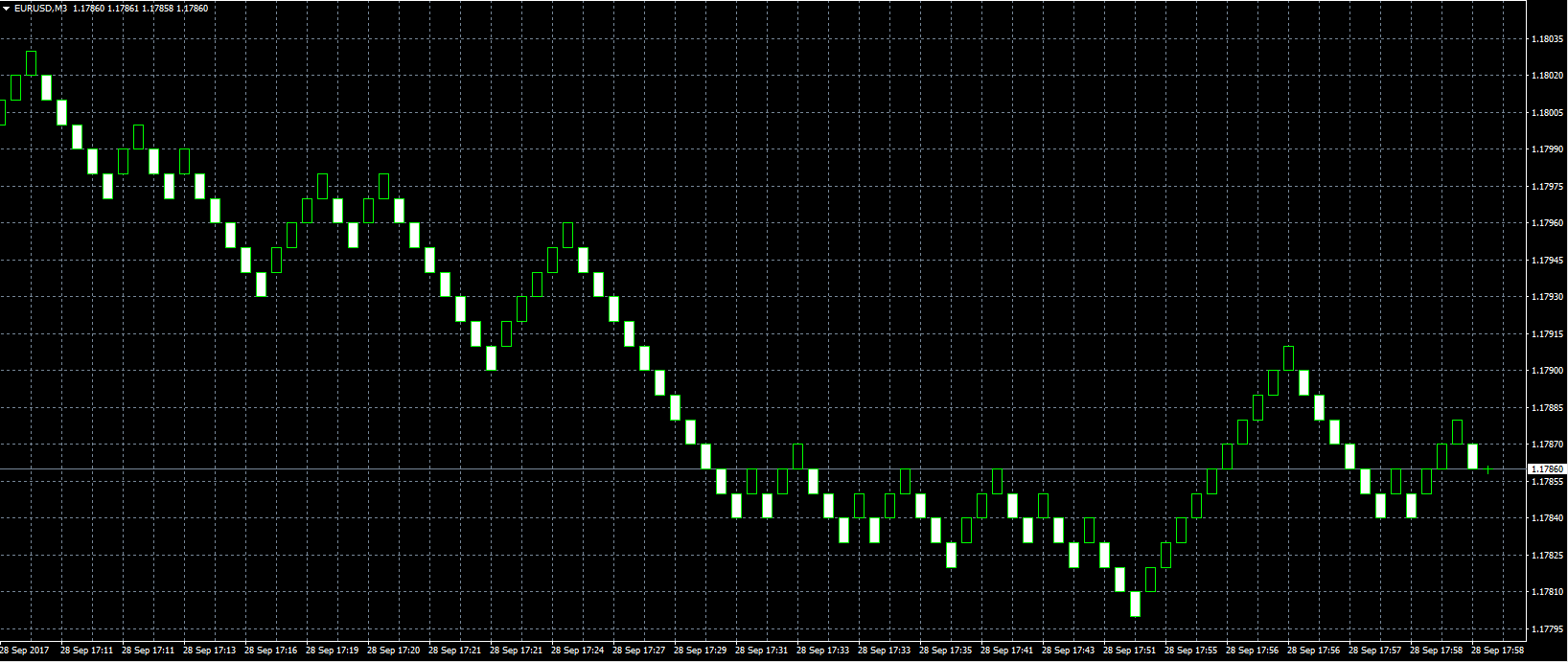Click the 28 Sep 17:51 time label
Image resolution: width=1568 pixels, height=662 pixels.
[x=1130, y=651]
